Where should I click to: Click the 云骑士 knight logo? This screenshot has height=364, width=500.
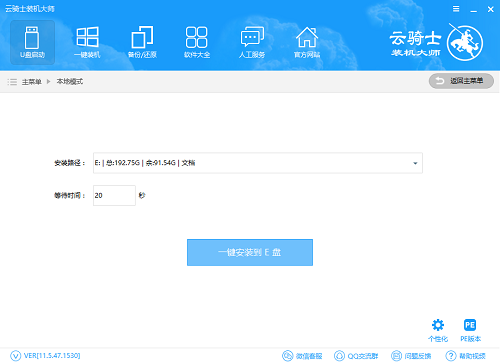[x=465, y=43]
